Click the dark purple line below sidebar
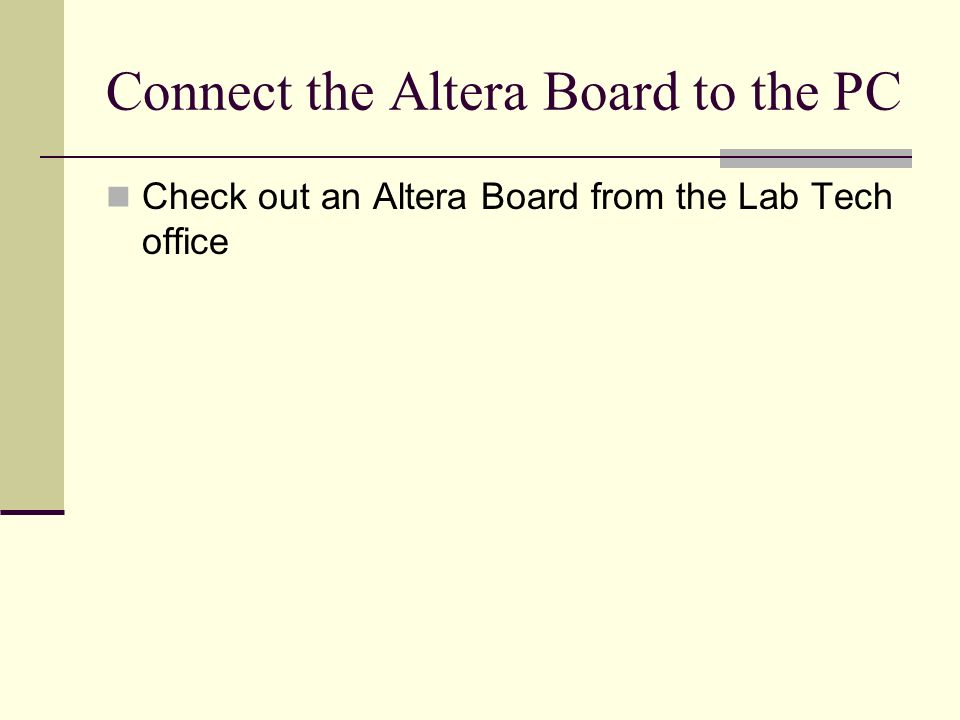 pyautogui.click(x=32, y=512)
